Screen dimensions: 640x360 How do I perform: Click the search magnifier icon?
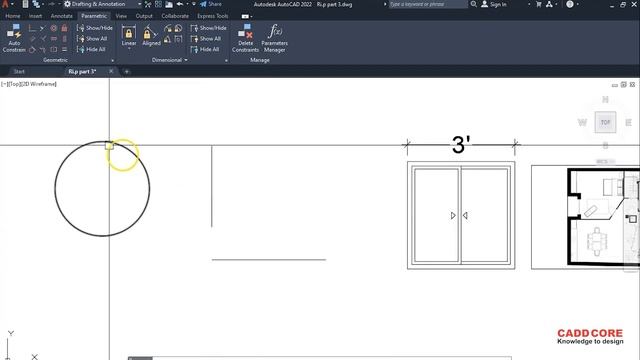pyautogui.click(x=473, y=4)
